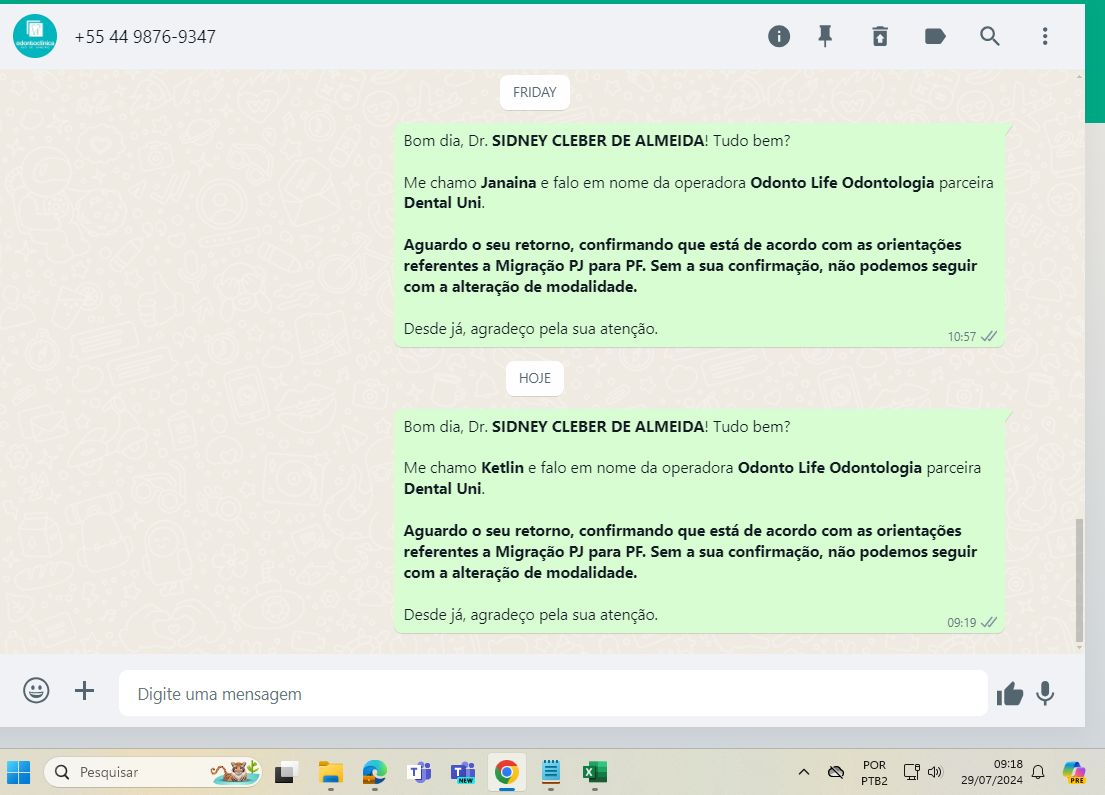The image size is (1105, 795).
Task: Click the name Janaina in message
Action: click(x=508, y=183)
